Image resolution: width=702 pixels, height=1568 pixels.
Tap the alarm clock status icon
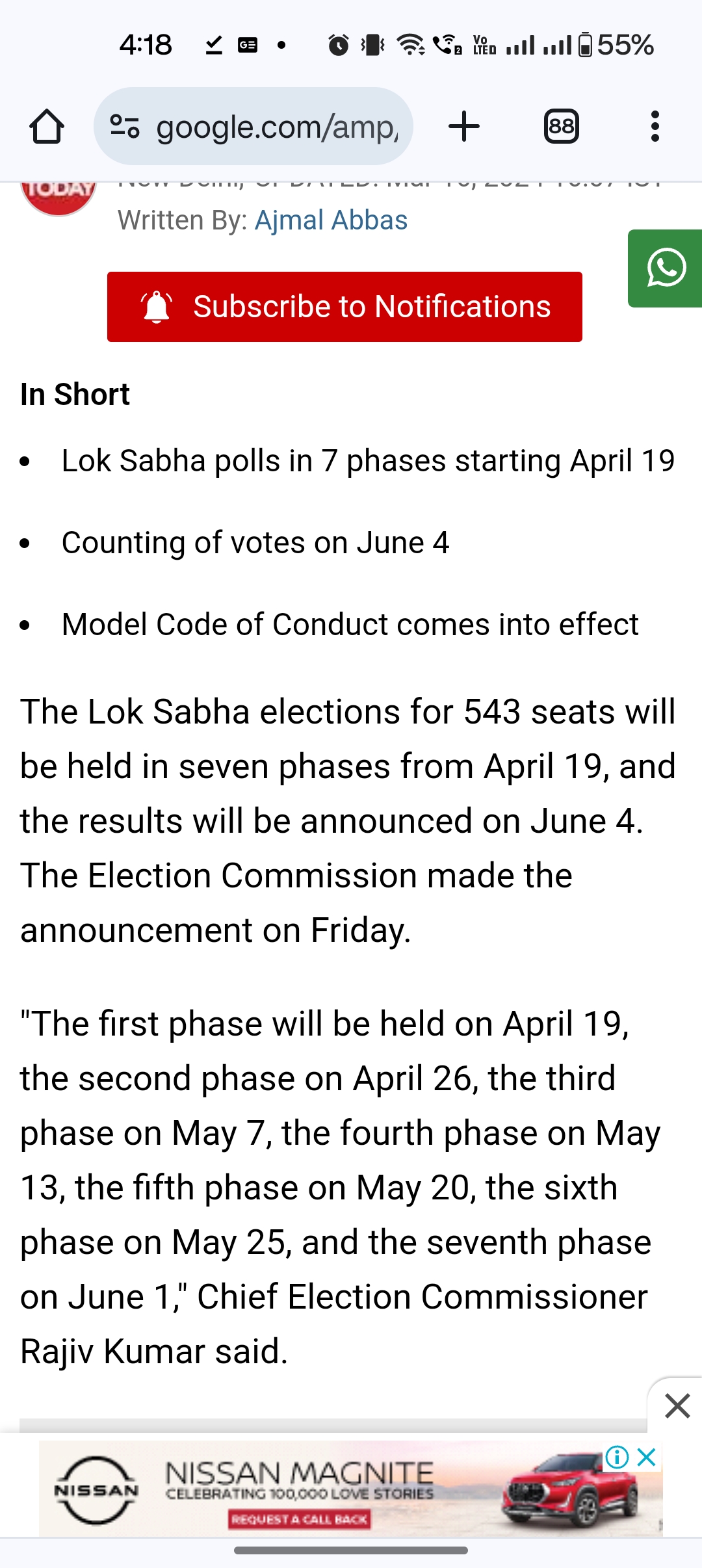tap(338, 45)
